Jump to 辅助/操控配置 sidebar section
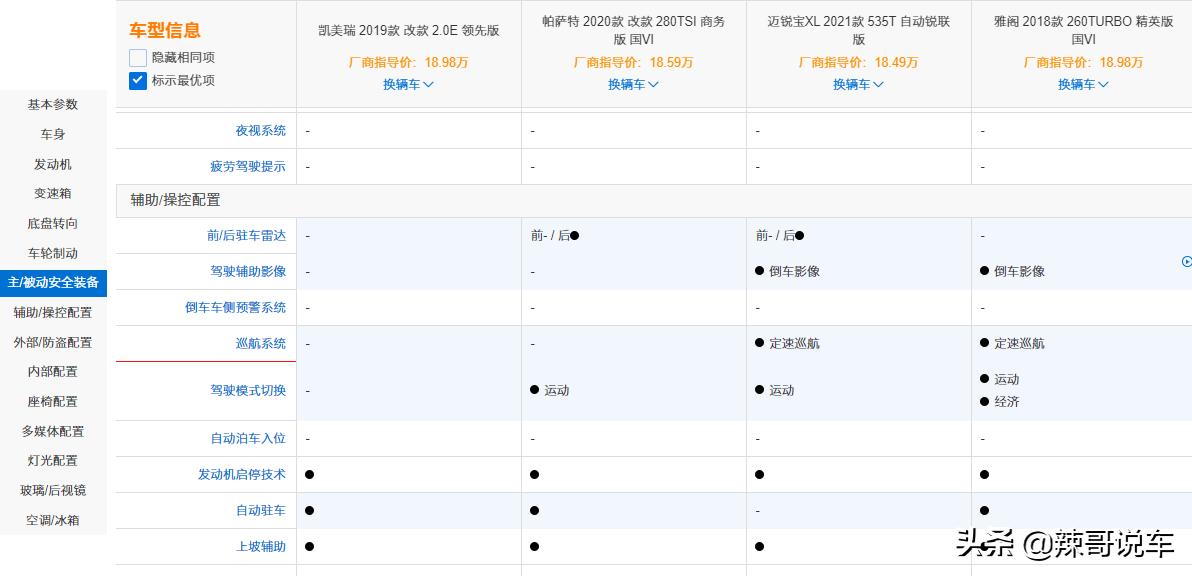1192x576 pixels. point(53,313)
